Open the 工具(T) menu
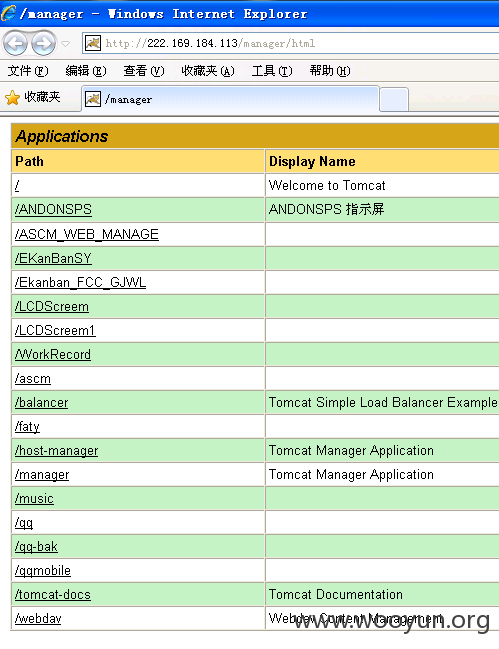Screen dimensions: 499x649 272,71
